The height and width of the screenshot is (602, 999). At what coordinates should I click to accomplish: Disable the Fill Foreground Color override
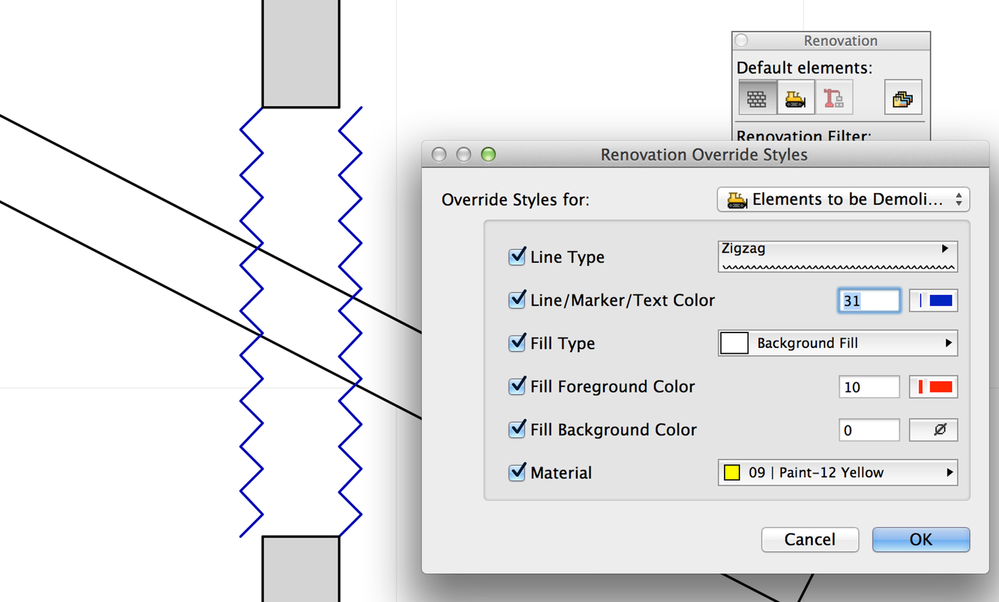(517, 386)
